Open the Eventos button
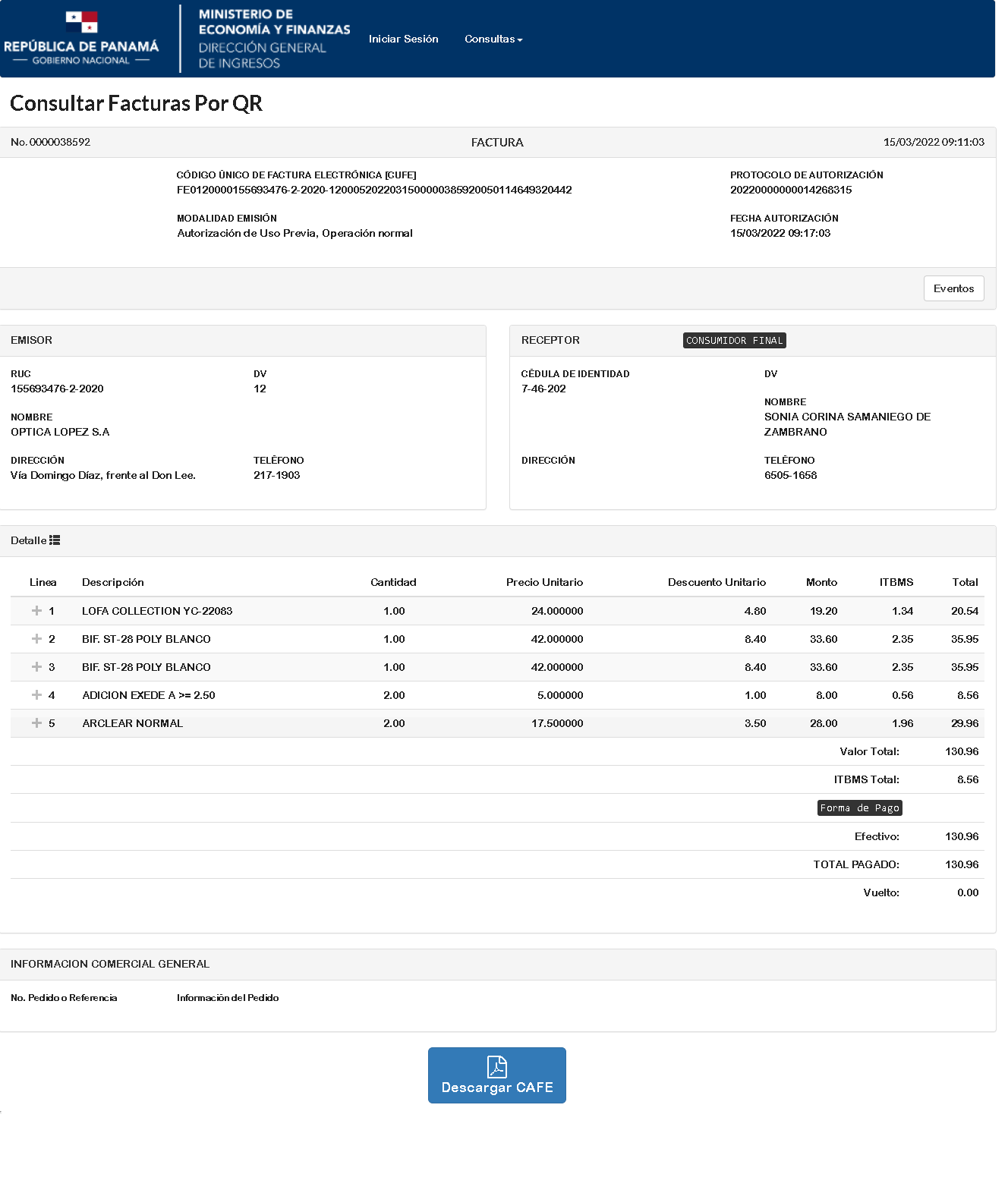Viewport: 1008px width, 1193px height. tap(953, 288)
